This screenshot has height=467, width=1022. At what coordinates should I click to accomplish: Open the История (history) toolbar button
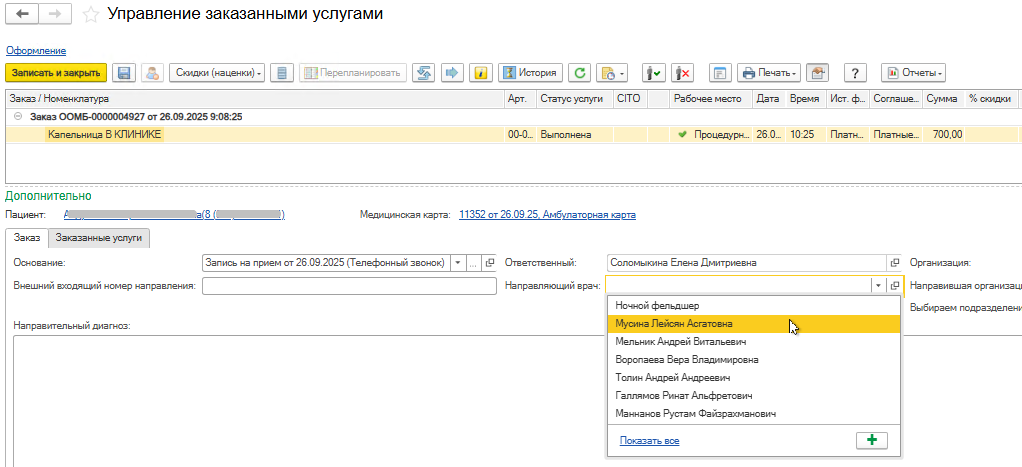pyautogui.click(x=529, y=73)
